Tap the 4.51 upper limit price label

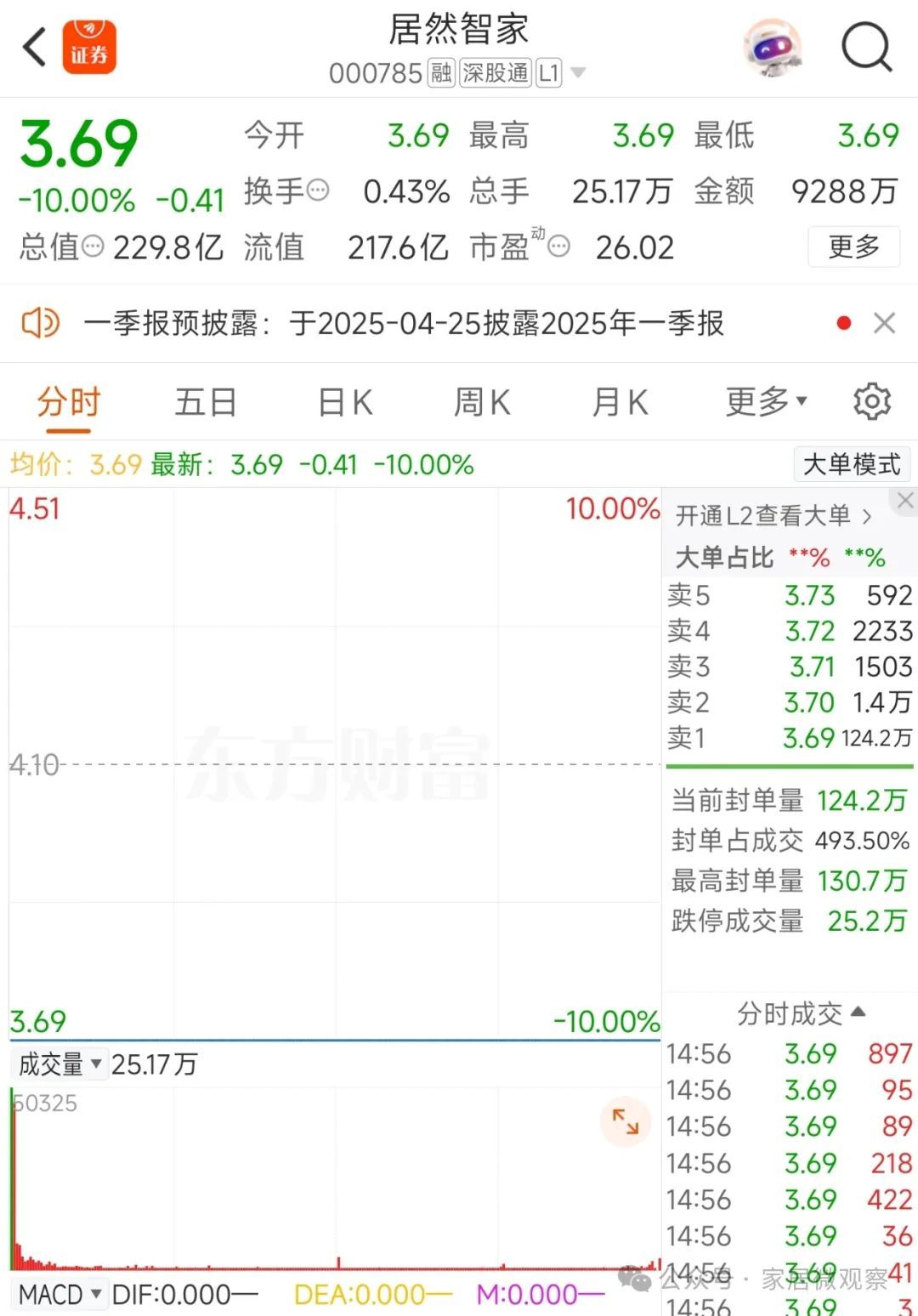35,508
